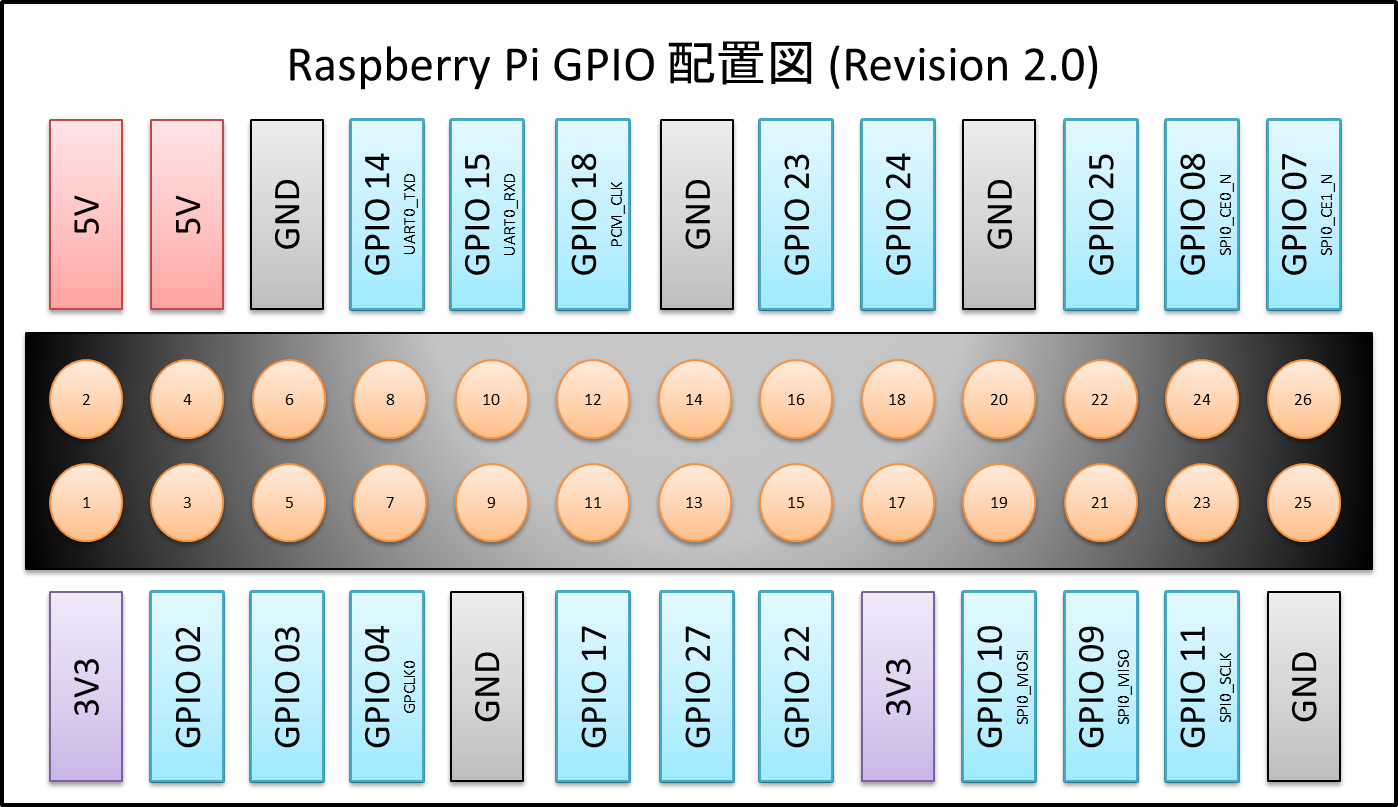Click the 5V box aligned with pin 4
Screen dimensions: 1398x807
[x=187, y=214]
